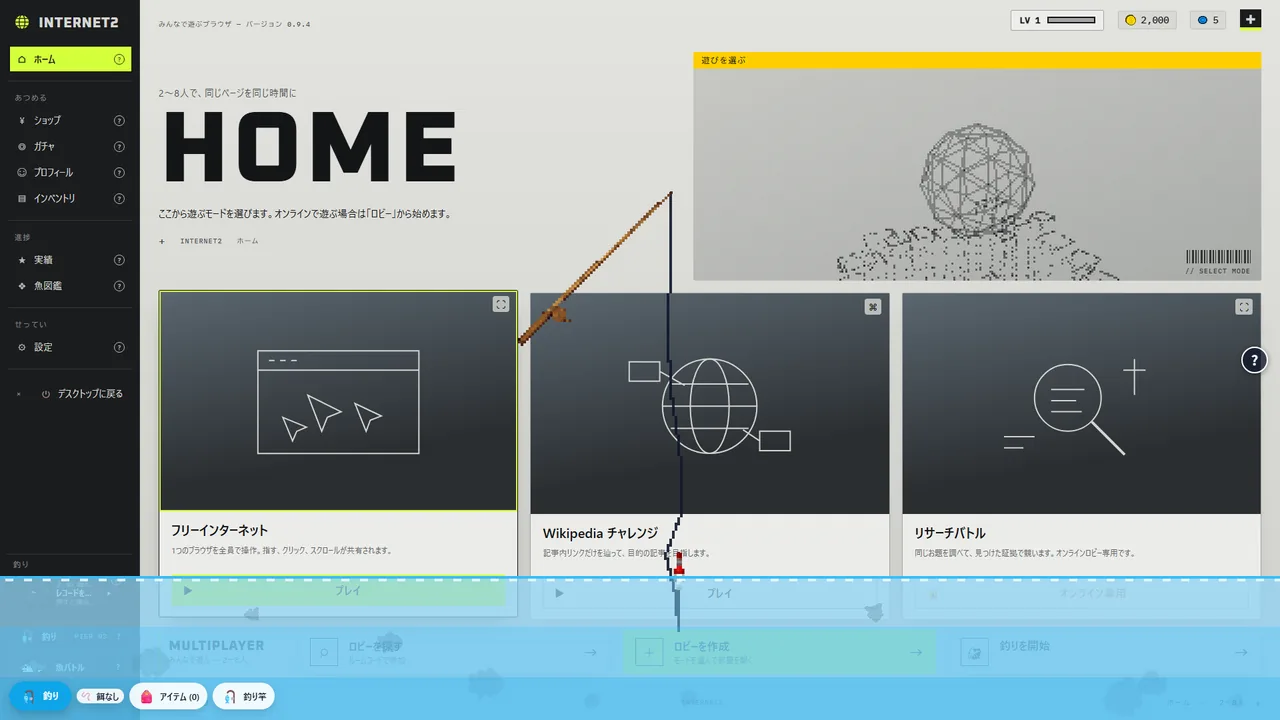Screen dimensions: 1280x720
Task: Click the plus button in top bar
Action: (1250, 19)
